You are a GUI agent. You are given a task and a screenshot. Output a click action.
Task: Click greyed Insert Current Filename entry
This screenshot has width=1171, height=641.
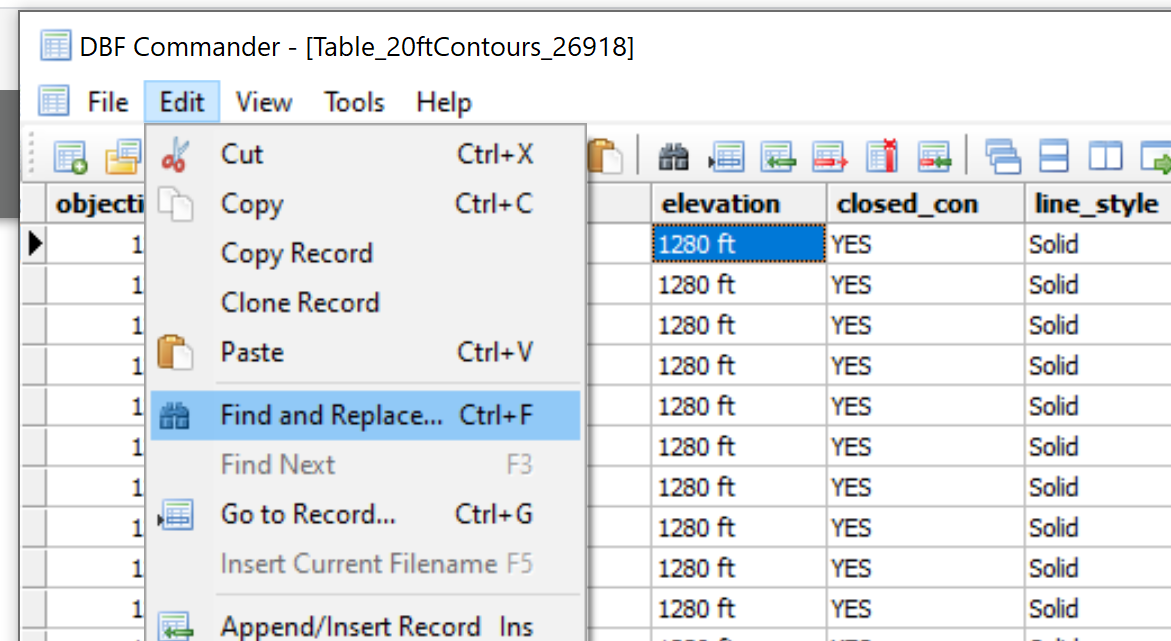[x=365, y=563]
